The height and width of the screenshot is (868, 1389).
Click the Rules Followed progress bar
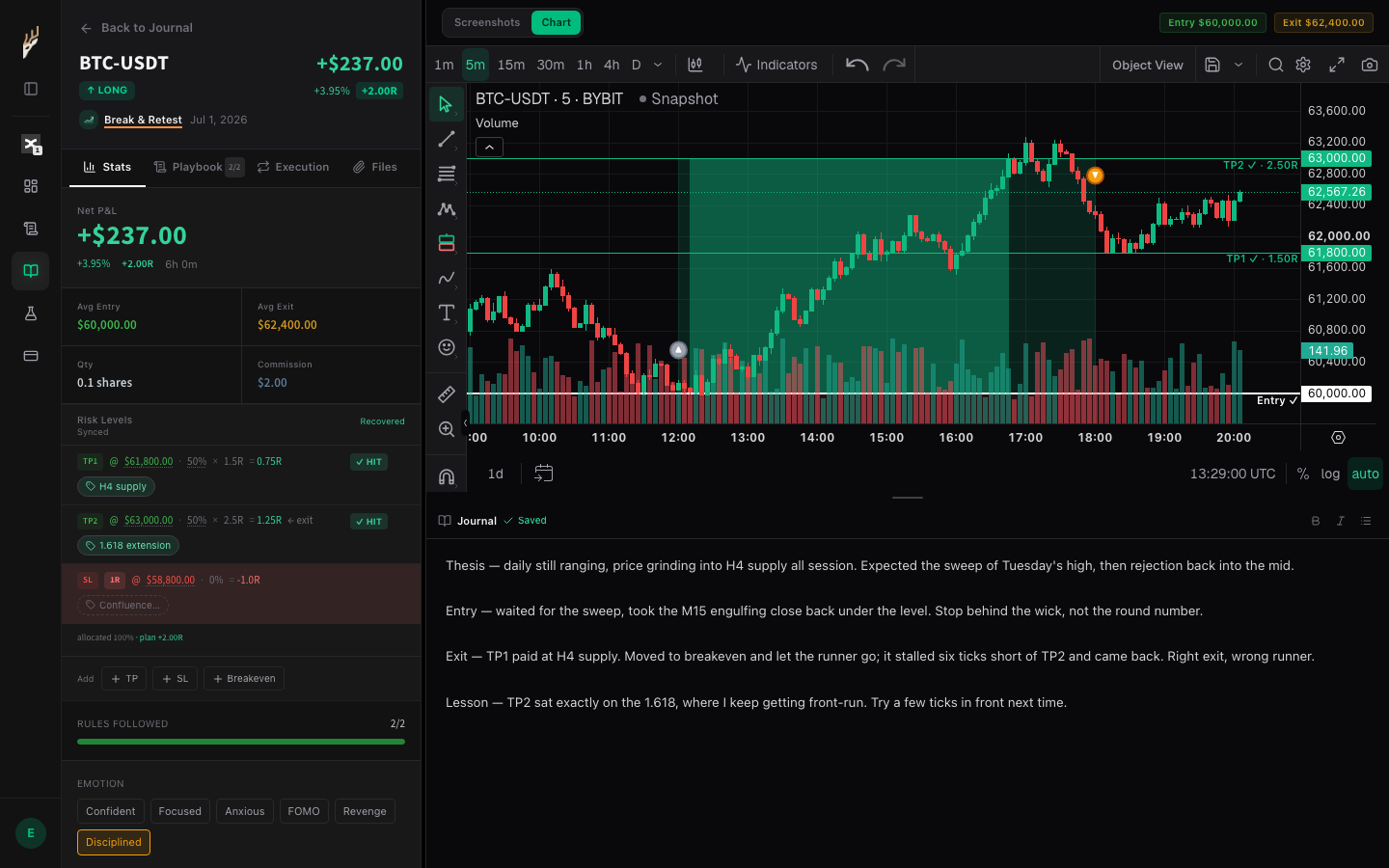(241, 742)
